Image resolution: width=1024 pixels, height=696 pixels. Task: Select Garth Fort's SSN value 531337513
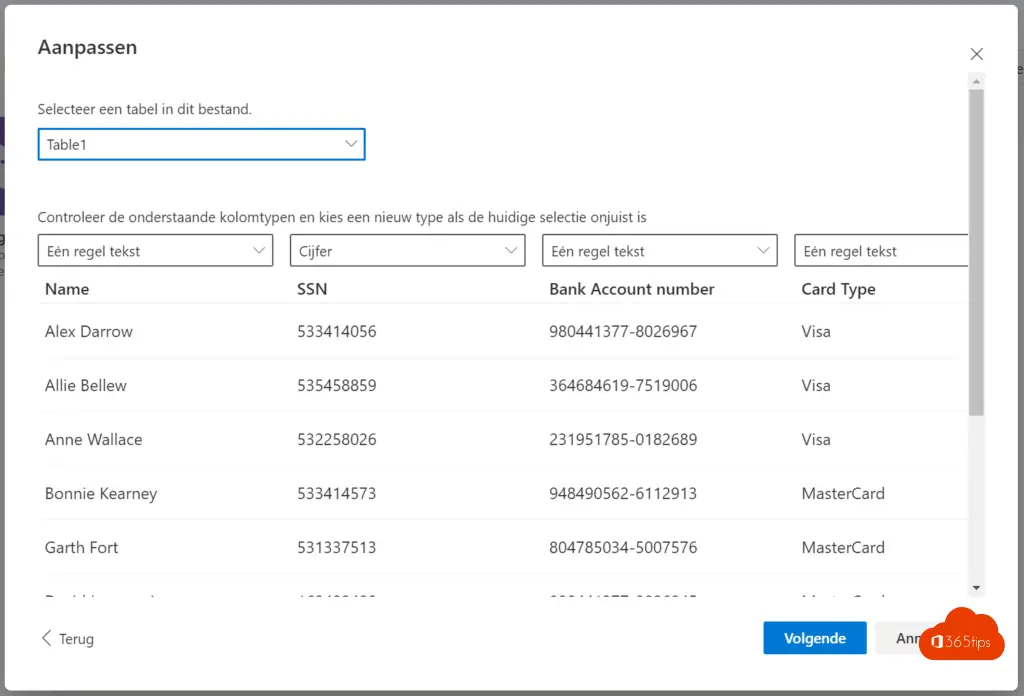tap(336, 548)
